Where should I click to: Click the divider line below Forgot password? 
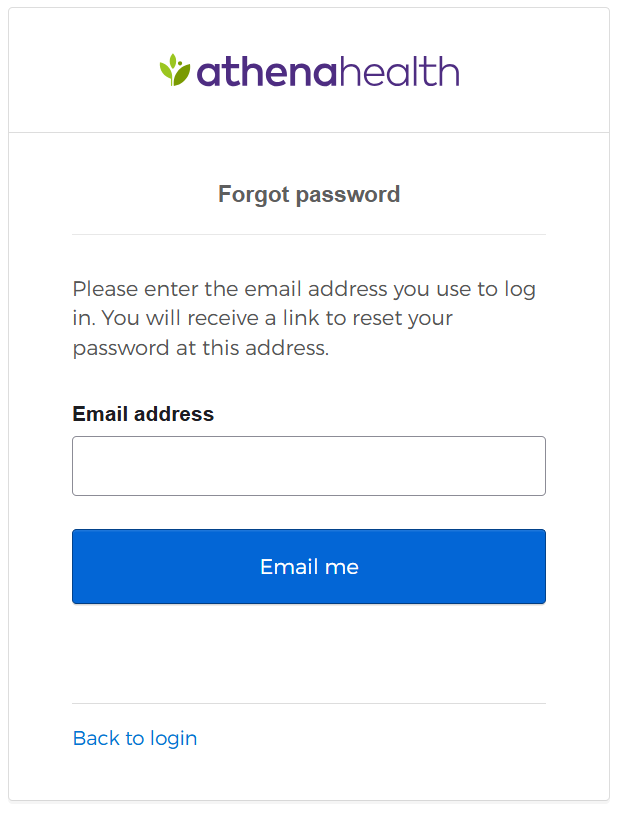pyautogui.click(x=309, y=235)
